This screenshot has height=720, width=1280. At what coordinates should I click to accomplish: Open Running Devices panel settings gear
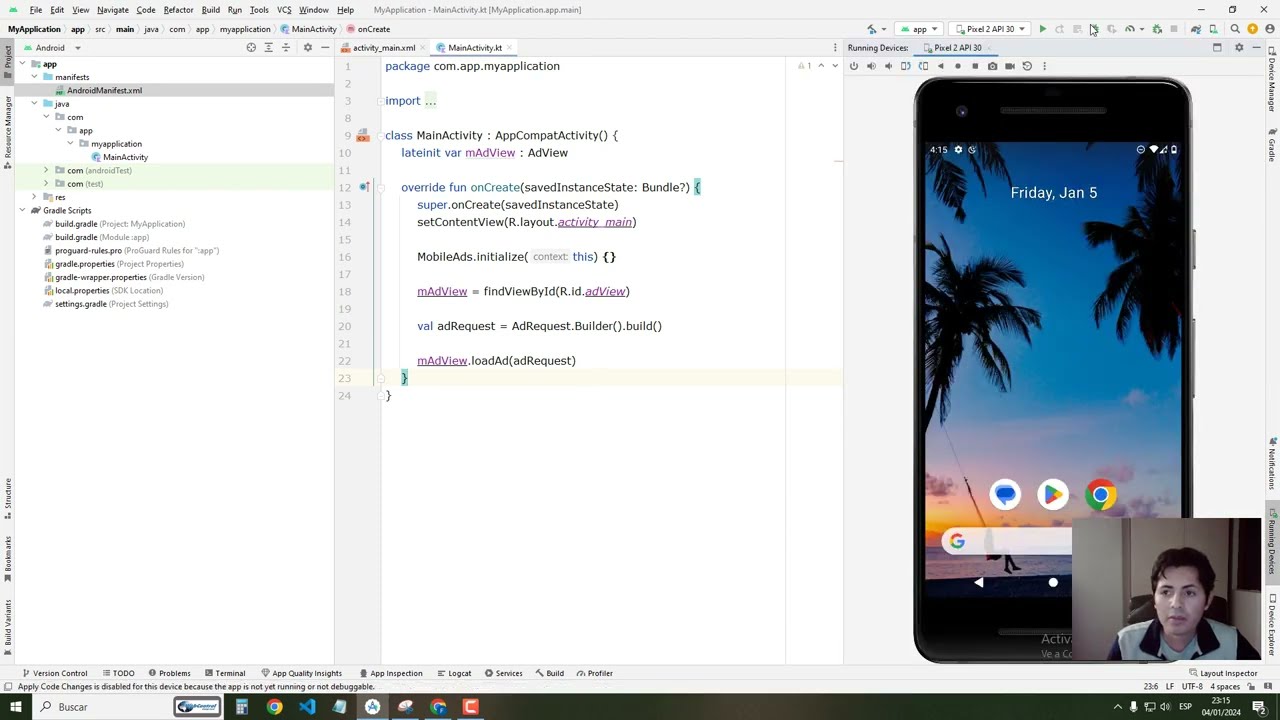[1239, 48]
